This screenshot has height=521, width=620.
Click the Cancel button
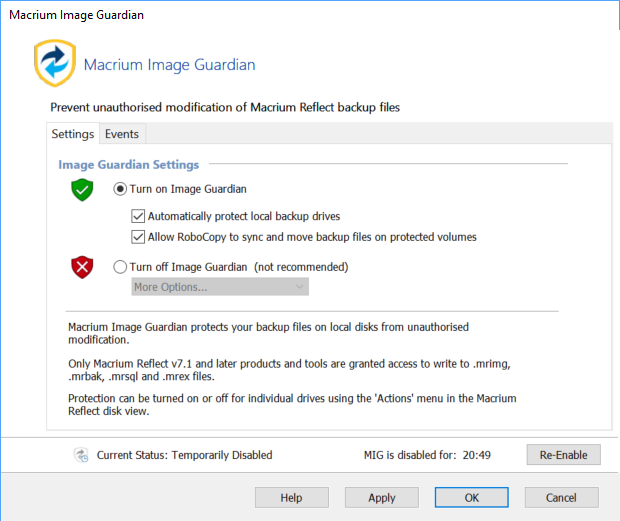click(561, 498)
